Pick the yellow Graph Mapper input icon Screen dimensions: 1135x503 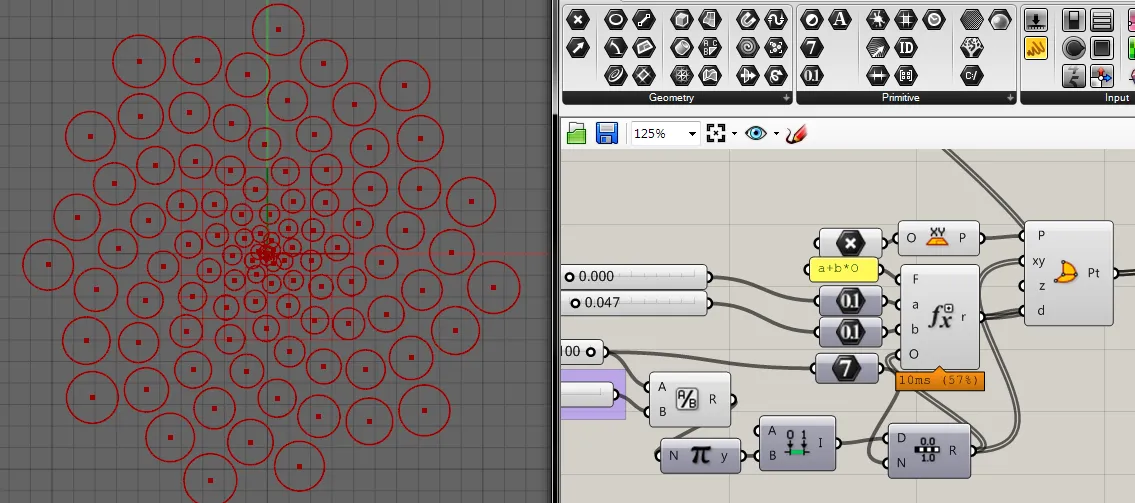coord(1037,48)
